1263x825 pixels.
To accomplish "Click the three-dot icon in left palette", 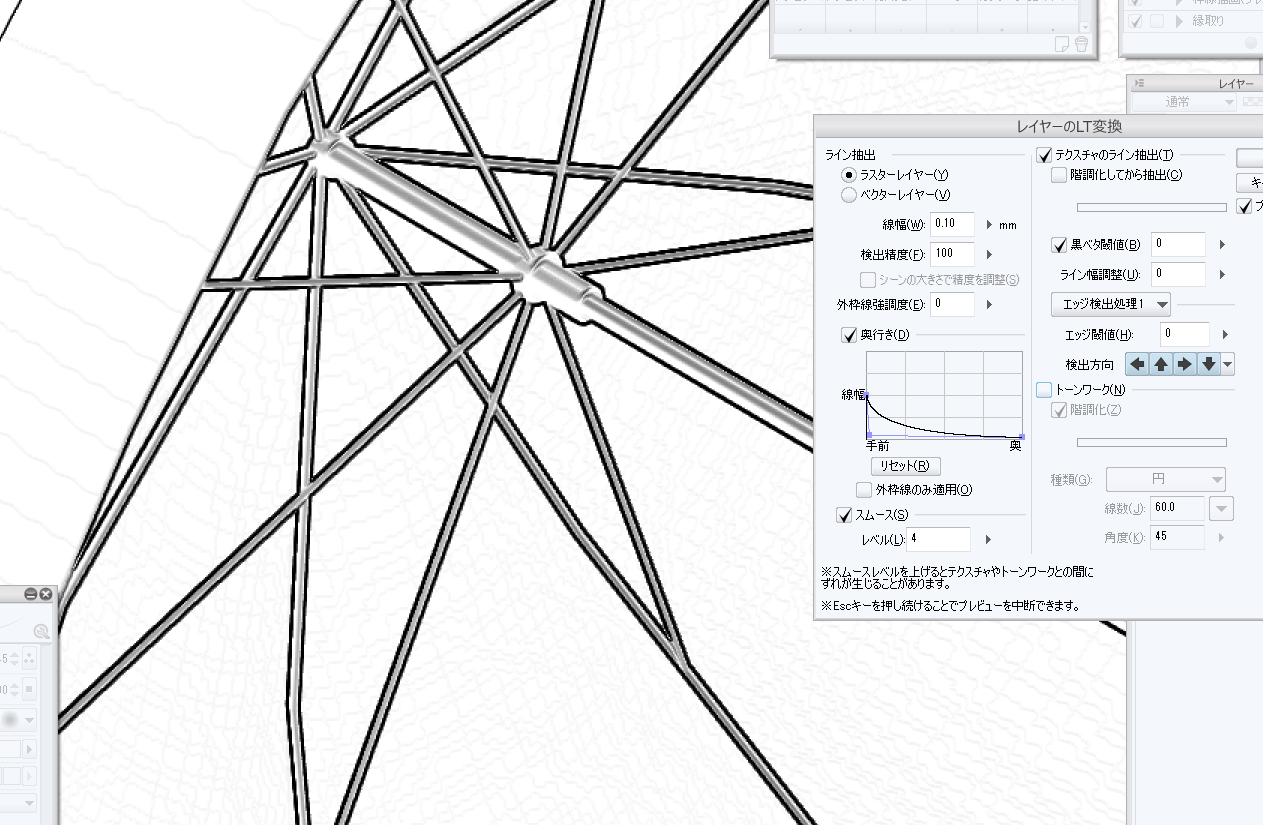I will (29, 659).
